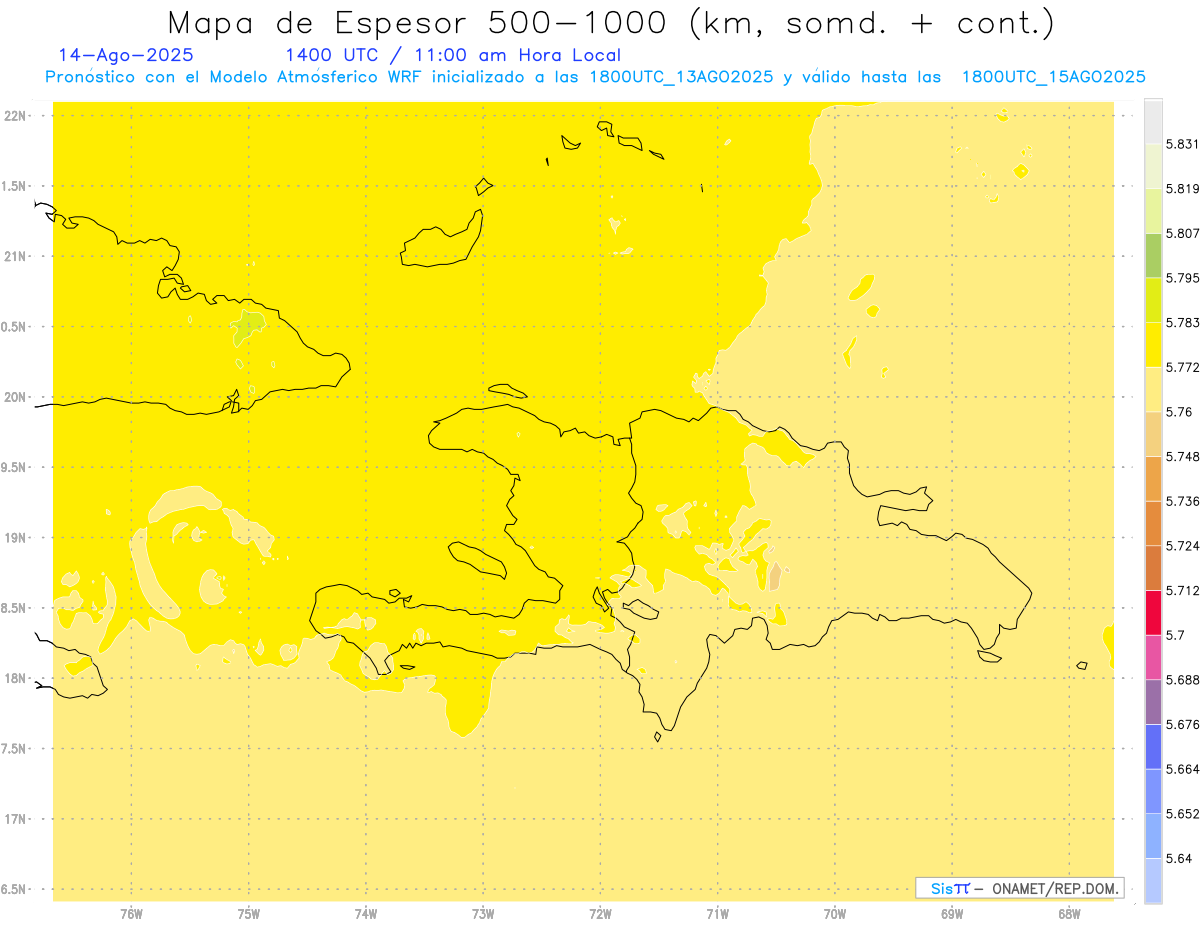Click the "22N" latitude label
The image size is (1200, 927).
(x=15, y=115)
